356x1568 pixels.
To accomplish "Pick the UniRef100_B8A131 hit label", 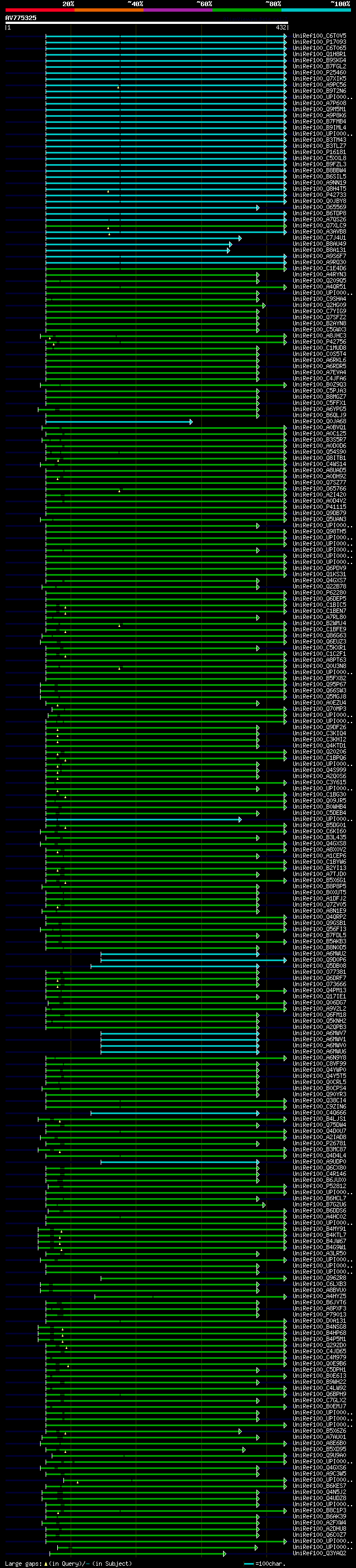I will 319,250.
